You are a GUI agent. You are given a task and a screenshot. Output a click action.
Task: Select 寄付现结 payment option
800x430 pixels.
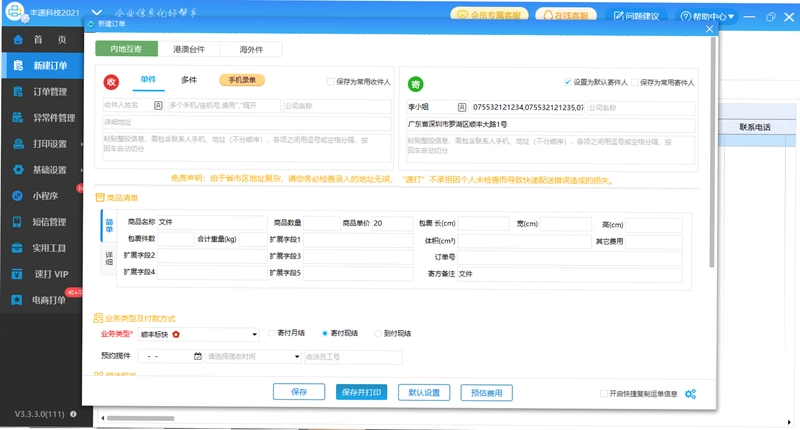324,334
